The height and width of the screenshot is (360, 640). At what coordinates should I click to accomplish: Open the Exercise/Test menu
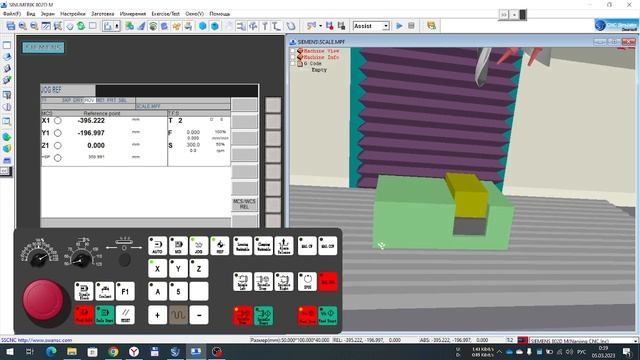pos(165,13)
